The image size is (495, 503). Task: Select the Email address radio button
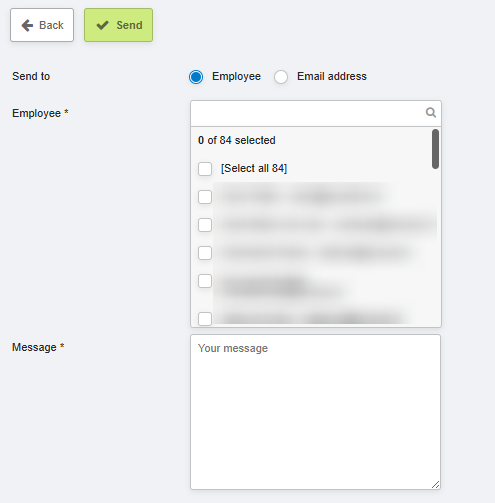[281, 77]
